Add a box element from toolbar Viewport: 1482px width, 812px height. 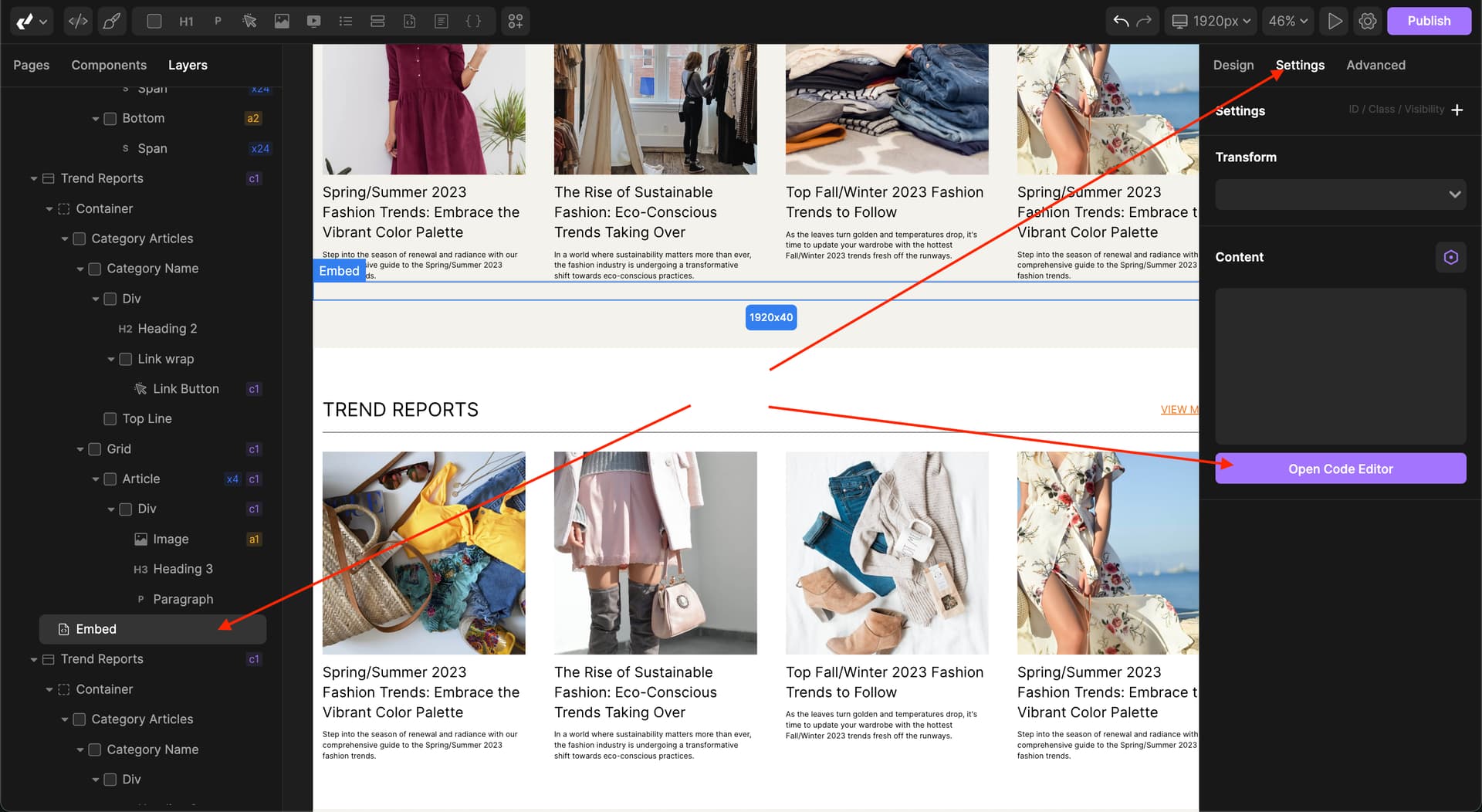[x=154, y=21]
